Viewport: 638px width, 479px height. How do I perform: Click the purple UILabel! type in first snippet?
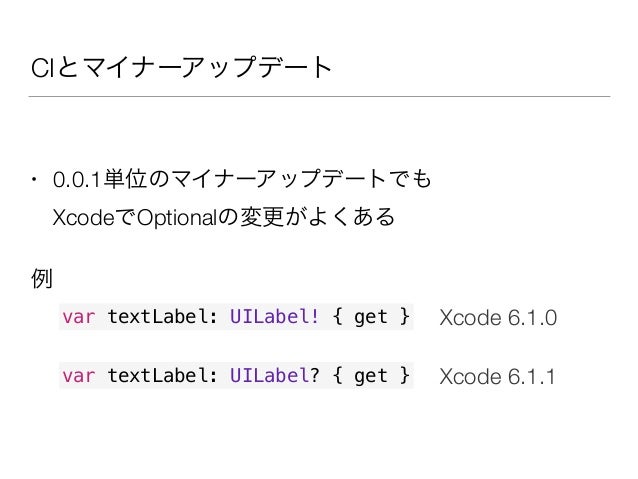[274, 316]
